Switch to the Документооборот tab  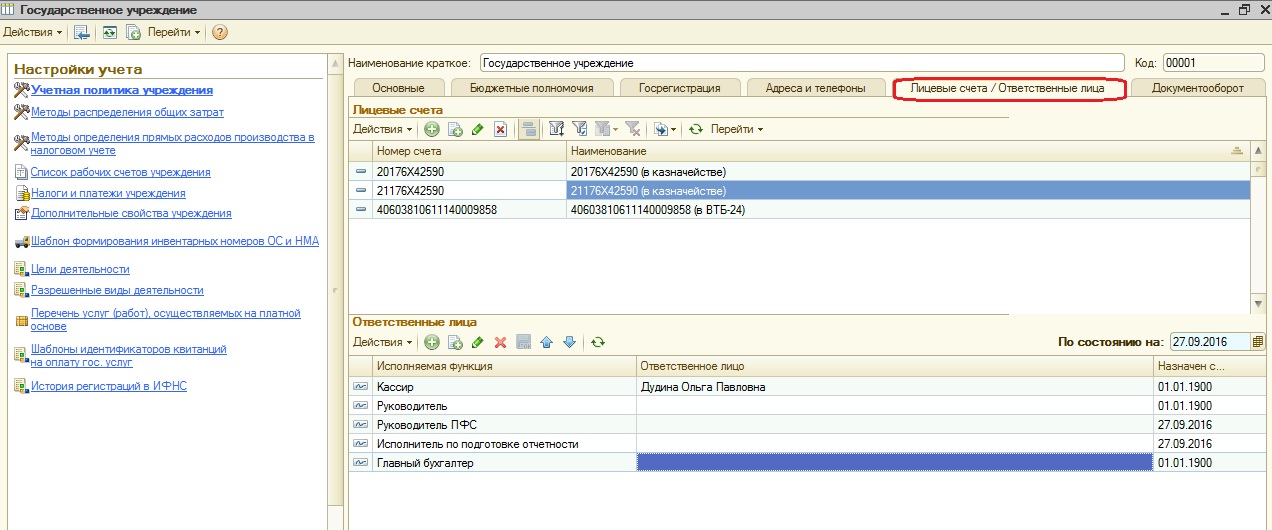point(1197,88)
